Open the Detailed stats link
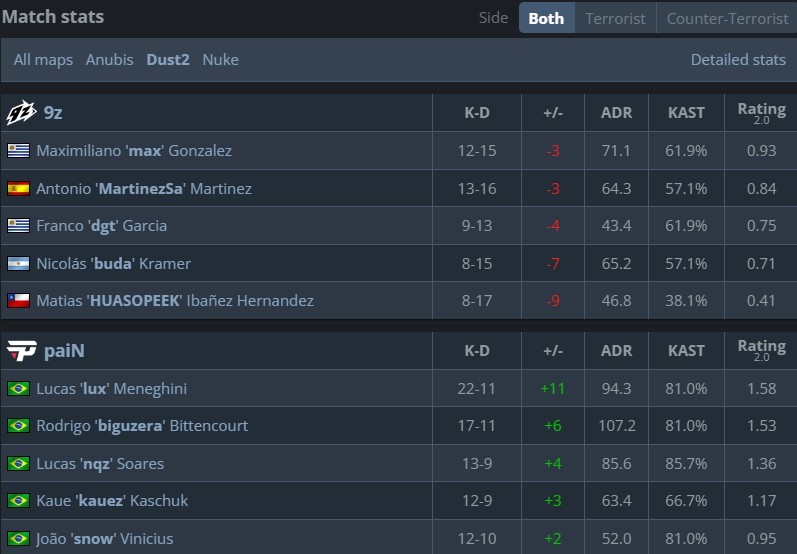 (x=738, y=60)
